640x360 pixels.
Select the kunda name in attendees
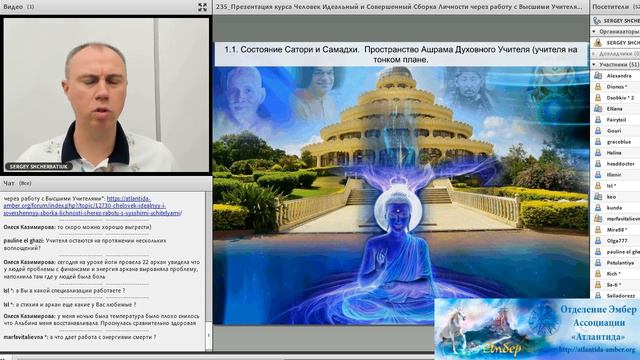pyautogui.click(x=614, y=208)
